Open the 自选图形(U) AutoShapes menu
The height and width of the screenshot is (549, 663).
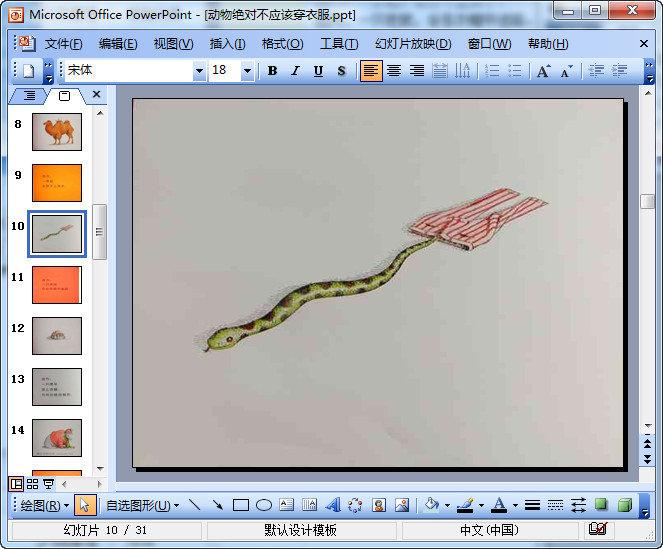click(142, 505)
